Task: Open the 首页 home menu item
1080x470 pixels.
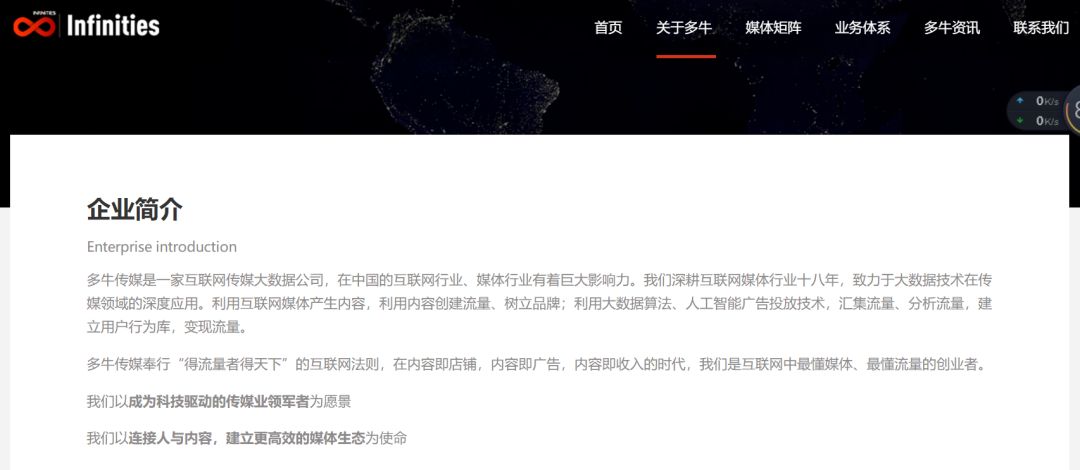Action: (x=608, y=28)
